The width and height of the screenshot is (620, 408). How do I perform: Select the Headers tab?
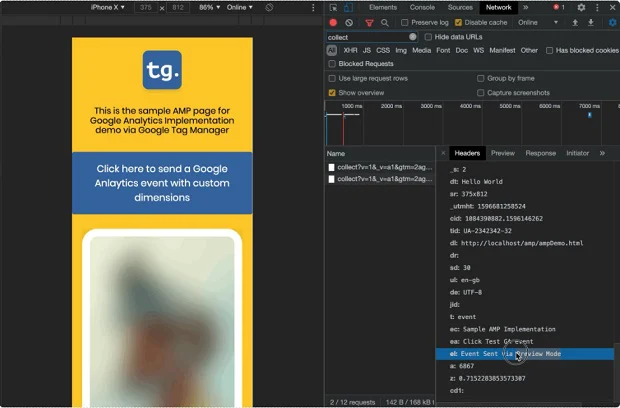click(467, 153)
